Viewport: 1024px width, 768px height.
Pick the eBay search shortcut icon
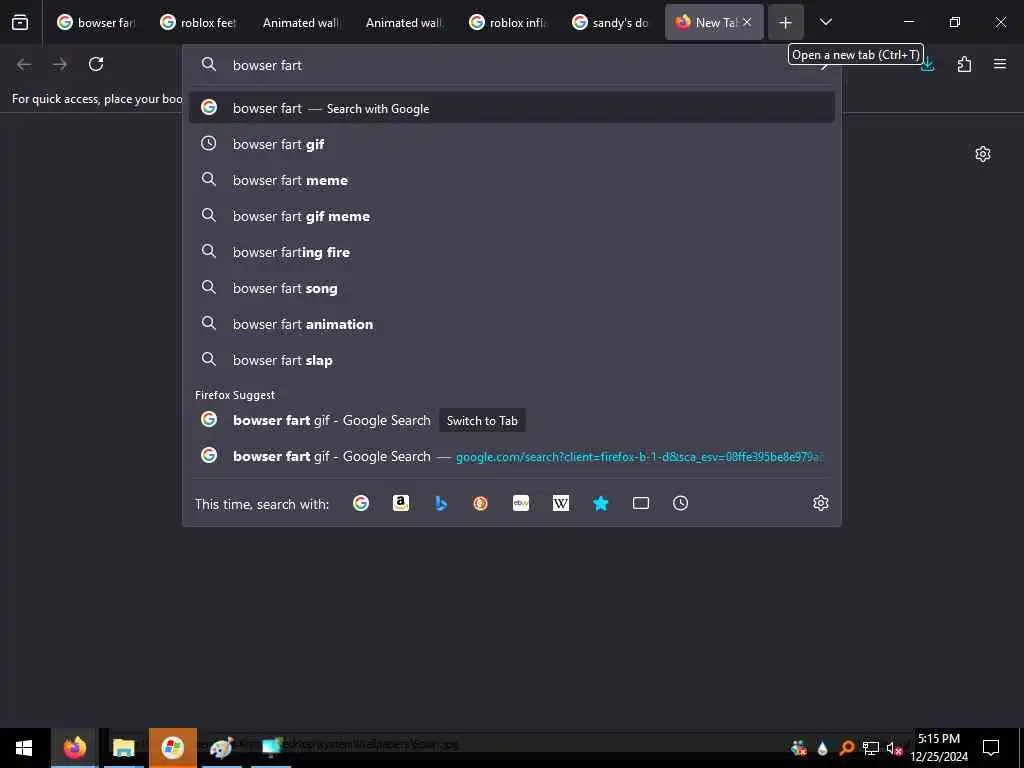coord(520,503)
